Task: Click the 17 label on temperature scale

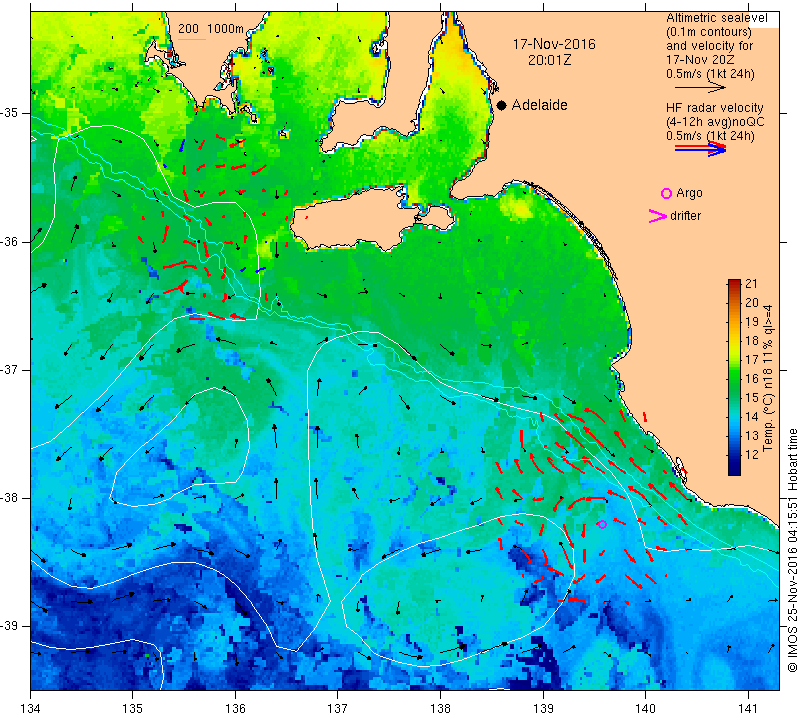Action: point(752,359)
